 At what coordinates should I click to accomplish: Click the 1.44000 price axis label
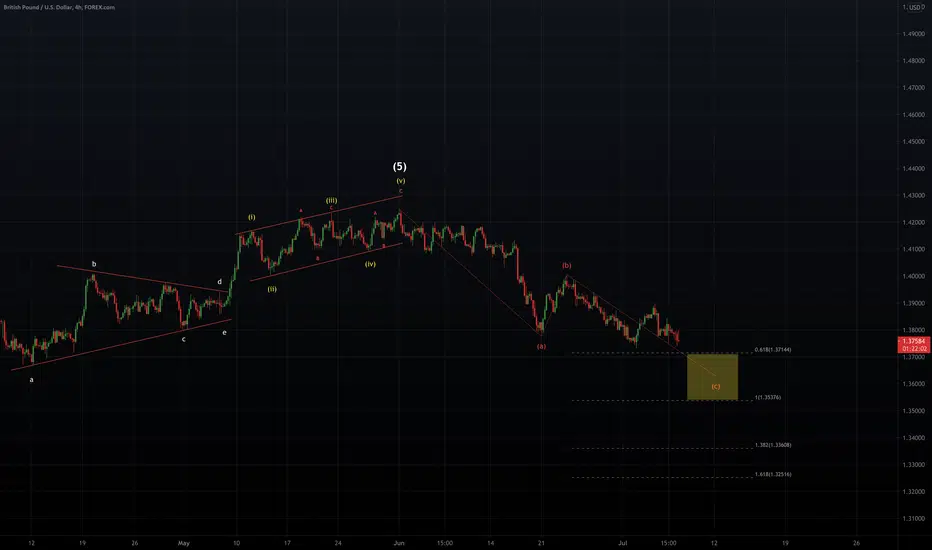click(914, 168)
